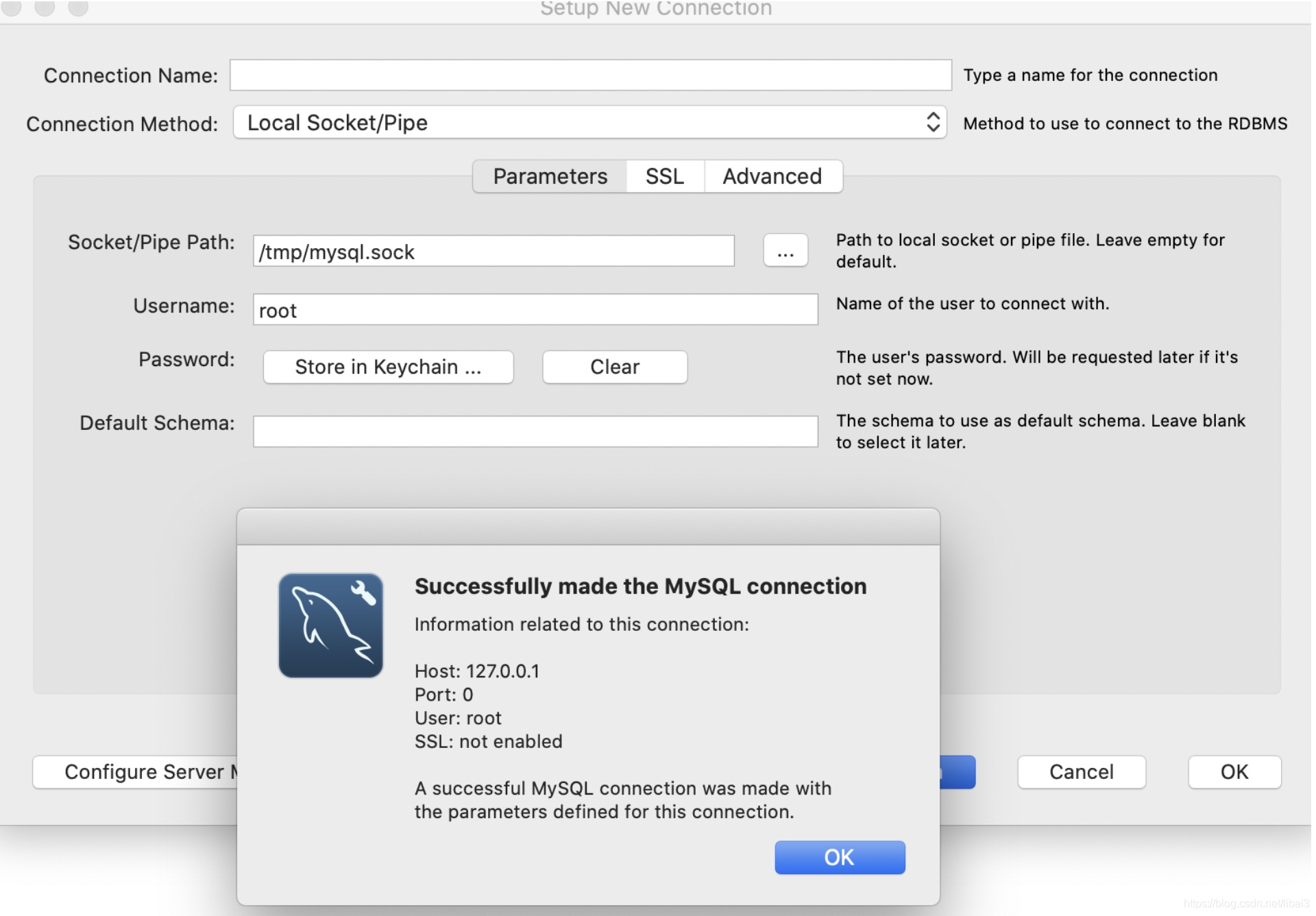Click the partially hidden blue Test Connection button
The height and width of the screenshot is (916, 1316).
coord(958,772)
